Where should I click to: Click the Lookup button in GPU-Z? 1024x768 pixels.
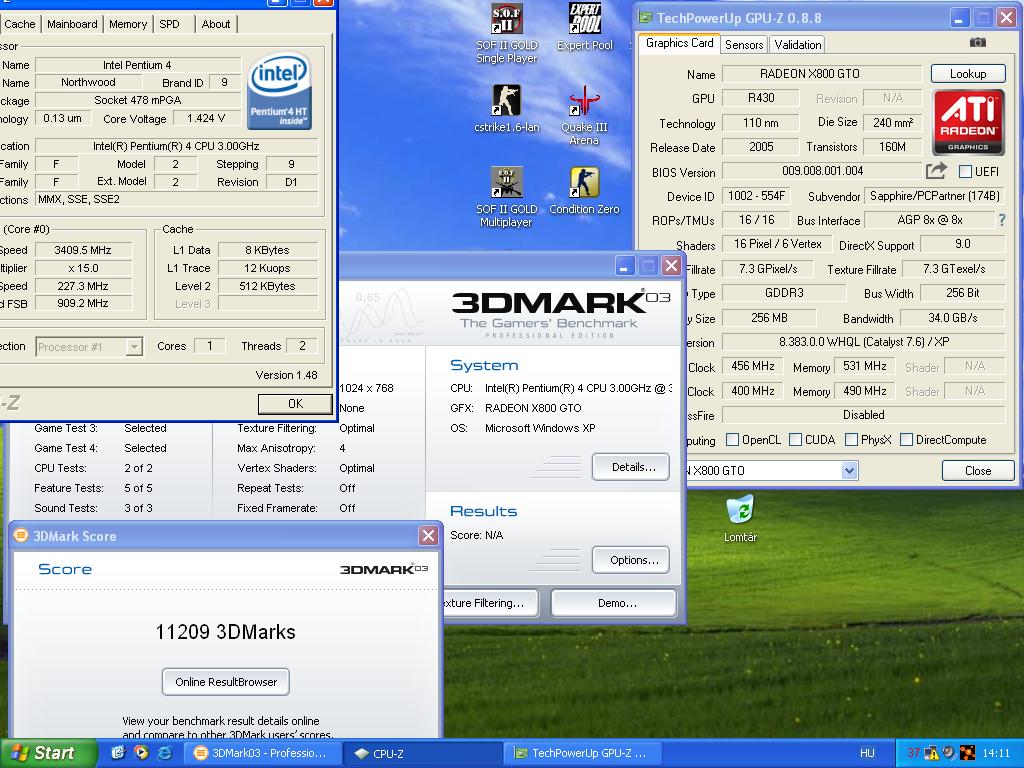(x=968, y=74)
